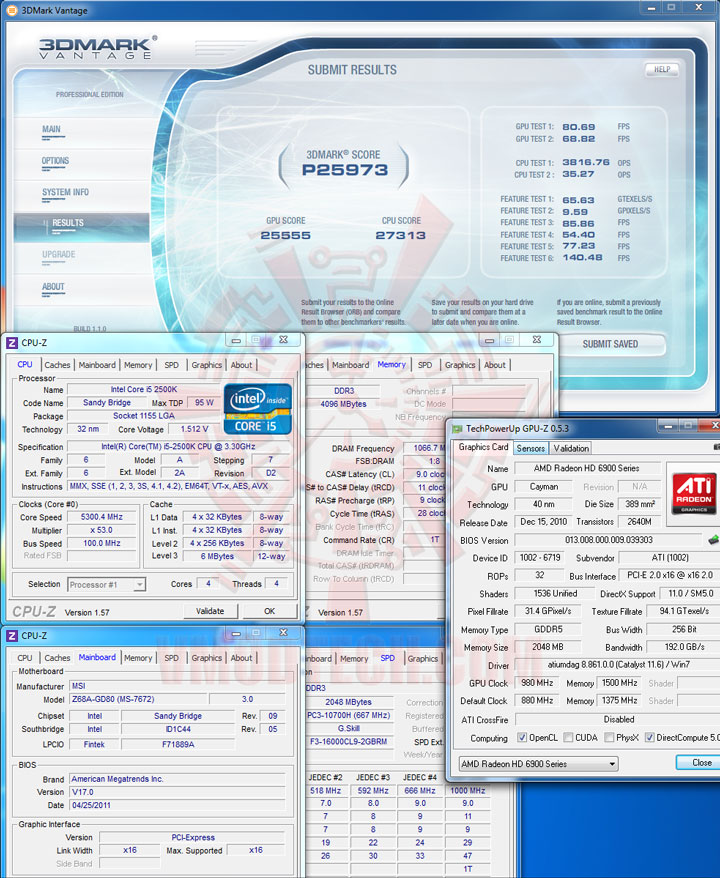Click the Core Speed 5300.4 MHz field

101,517
